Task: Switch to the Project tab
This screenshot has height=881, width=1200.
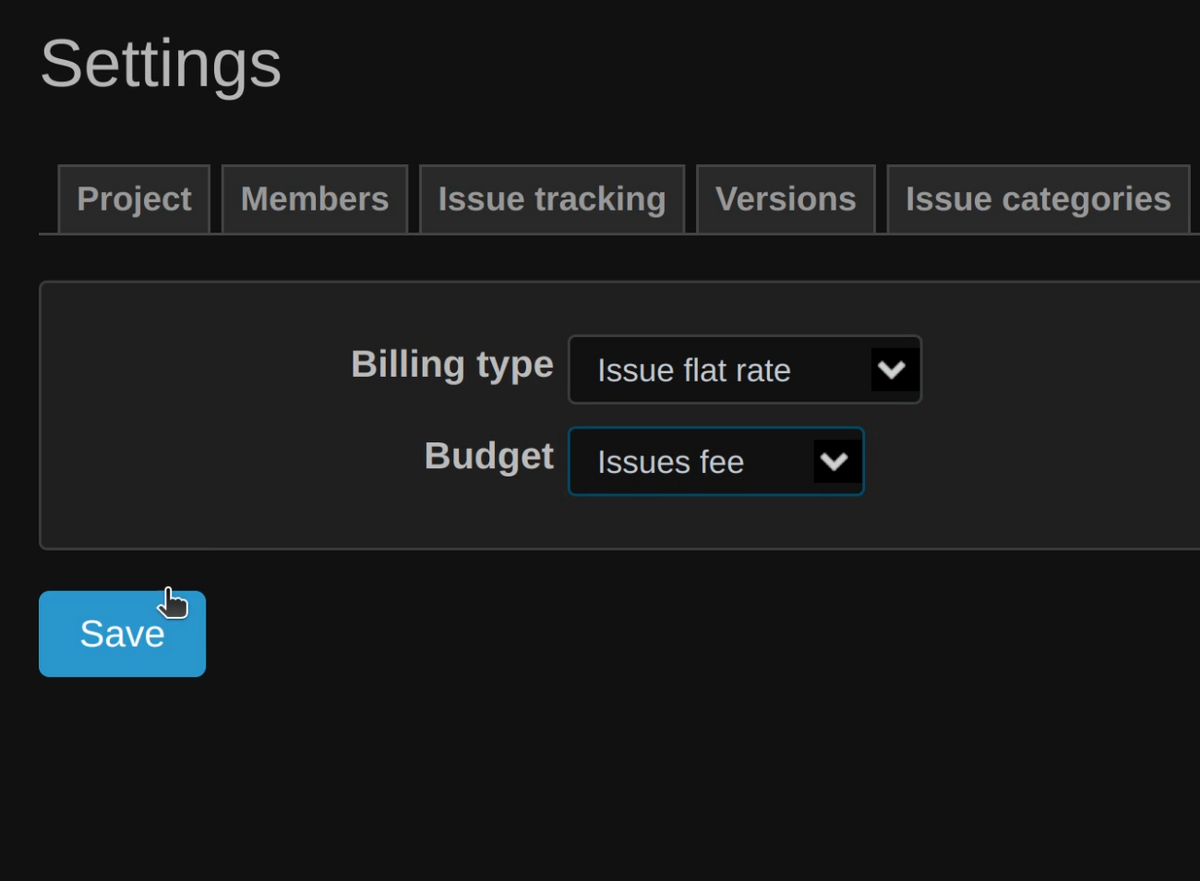Action: 134,198
